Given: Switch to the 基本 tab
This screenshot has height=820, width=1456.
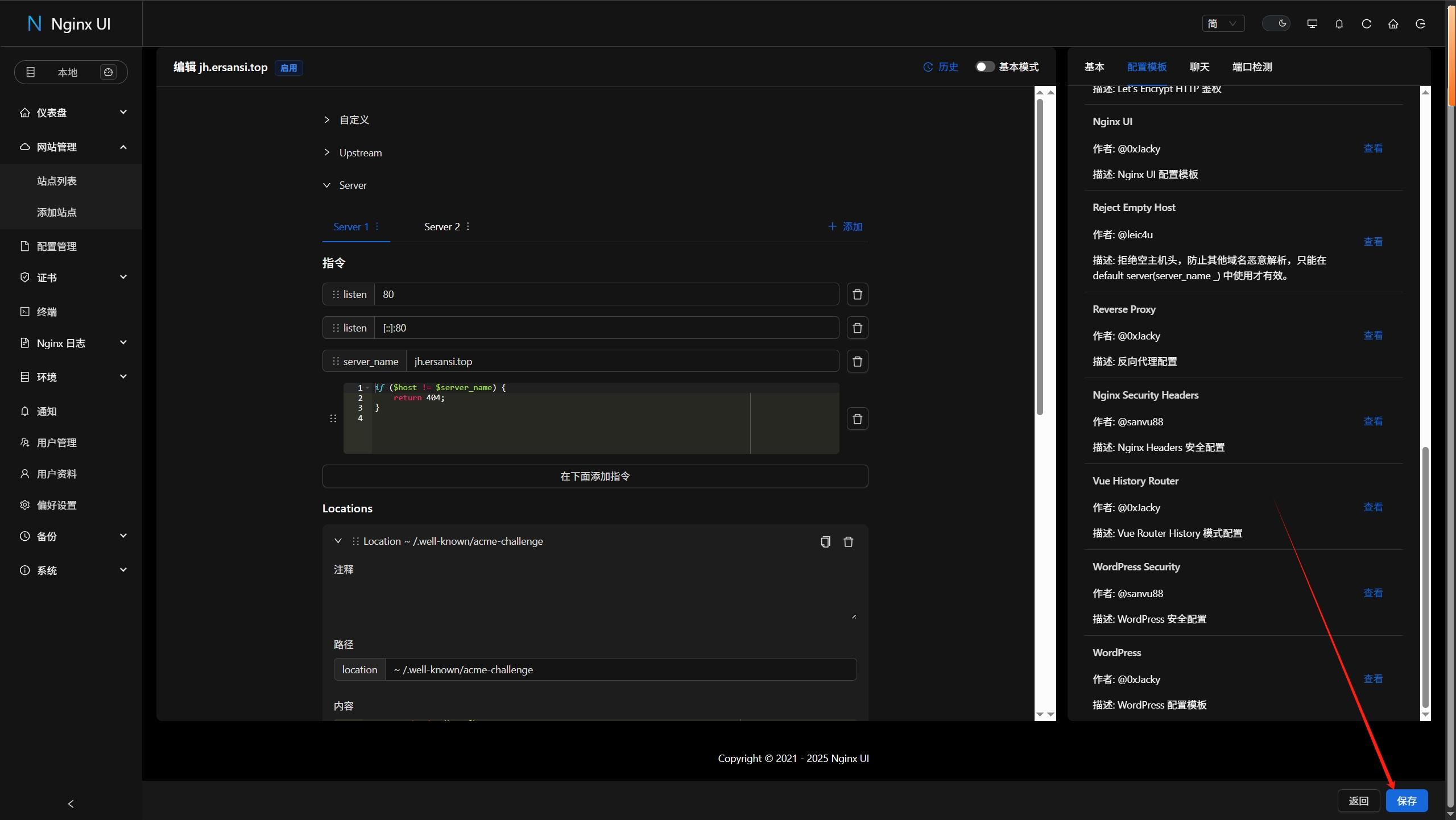Looking at the screenshot, I should (1094, 67).
